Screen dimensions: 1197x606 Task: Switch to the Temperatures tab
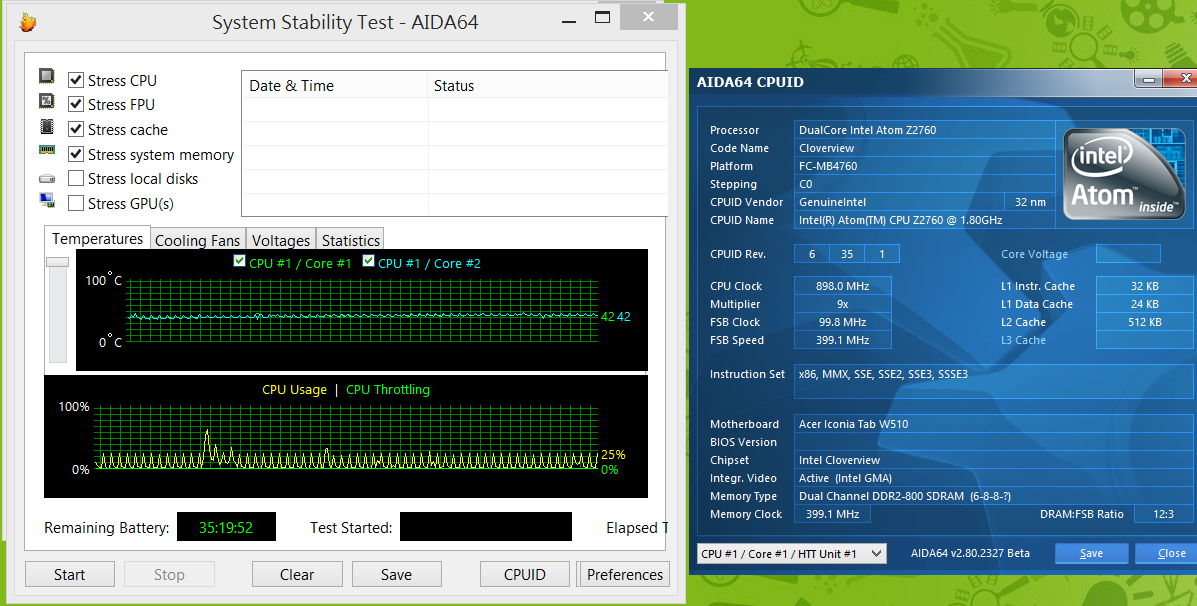pyautogui.click(x=97, y=238)
